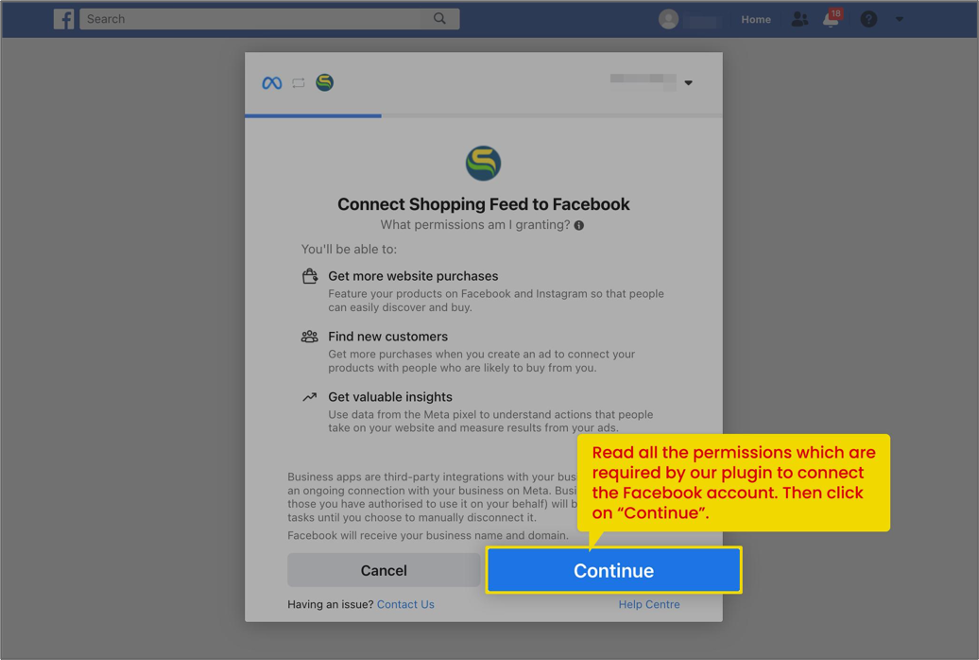This screenshot has height=660, width=979.
Task: Click the info icon beside permissions question
Action: click(579, 225)
